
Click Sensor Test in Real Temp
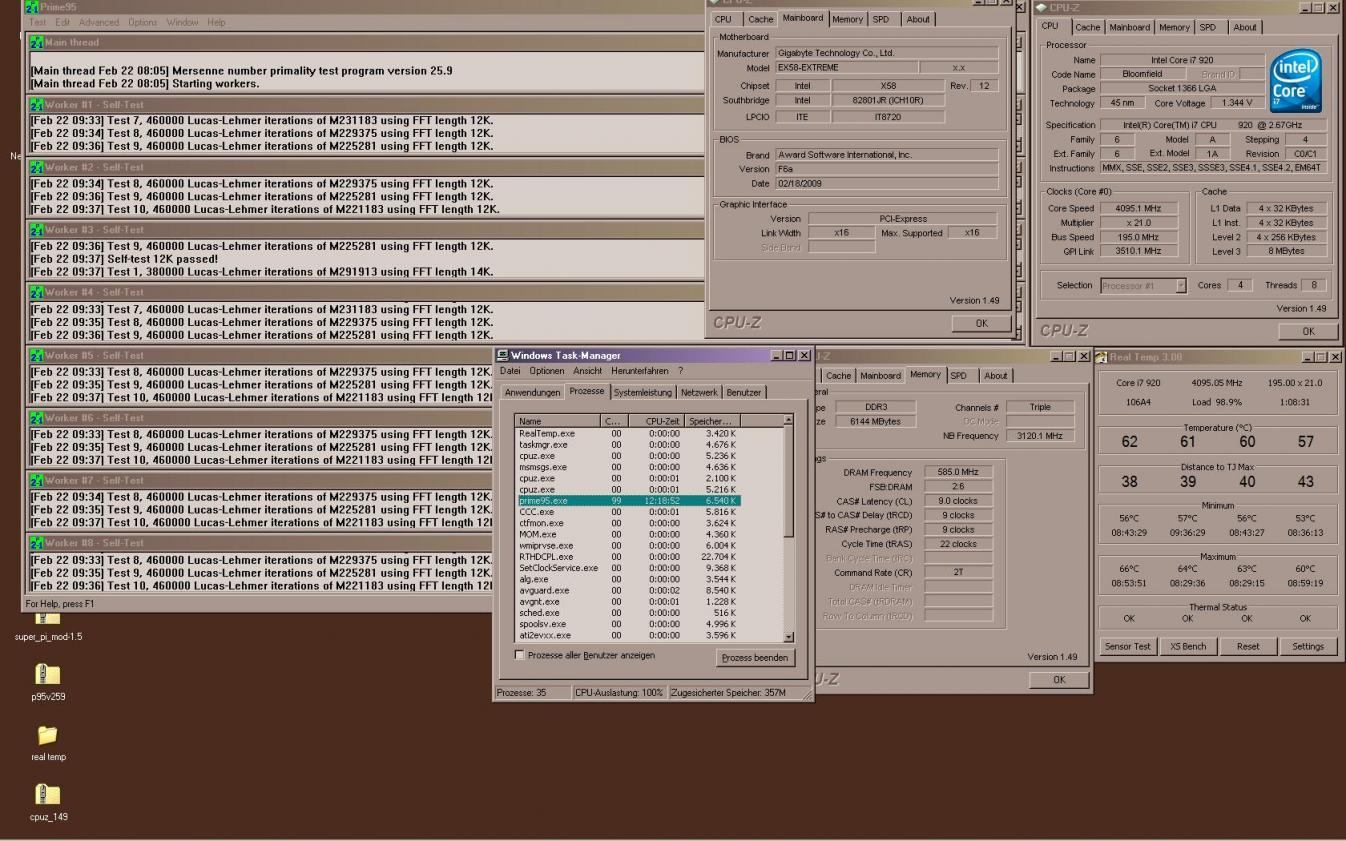[1127, 646]
